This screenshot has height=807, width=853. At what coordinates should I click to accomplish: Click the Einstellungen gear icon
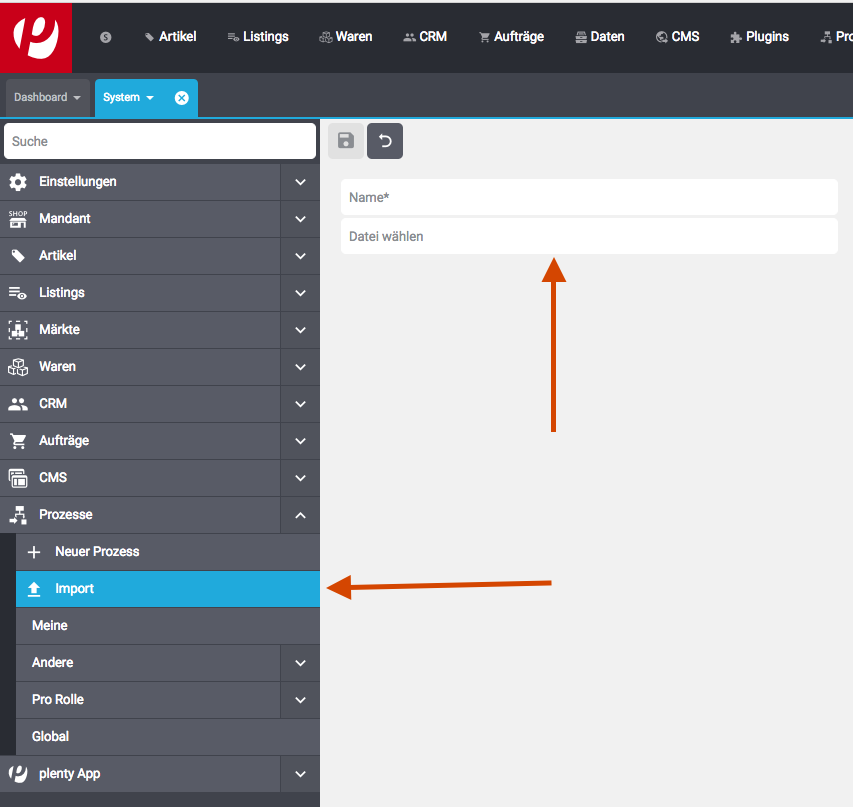[18, 182]
